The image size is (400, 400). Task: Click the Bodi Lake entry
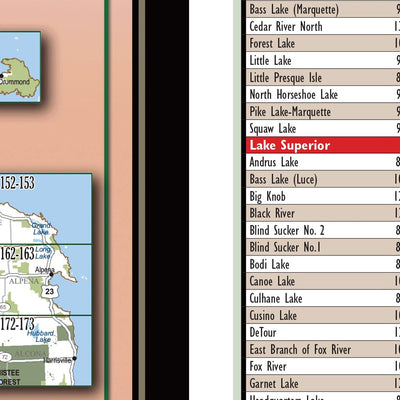(323, 264)
